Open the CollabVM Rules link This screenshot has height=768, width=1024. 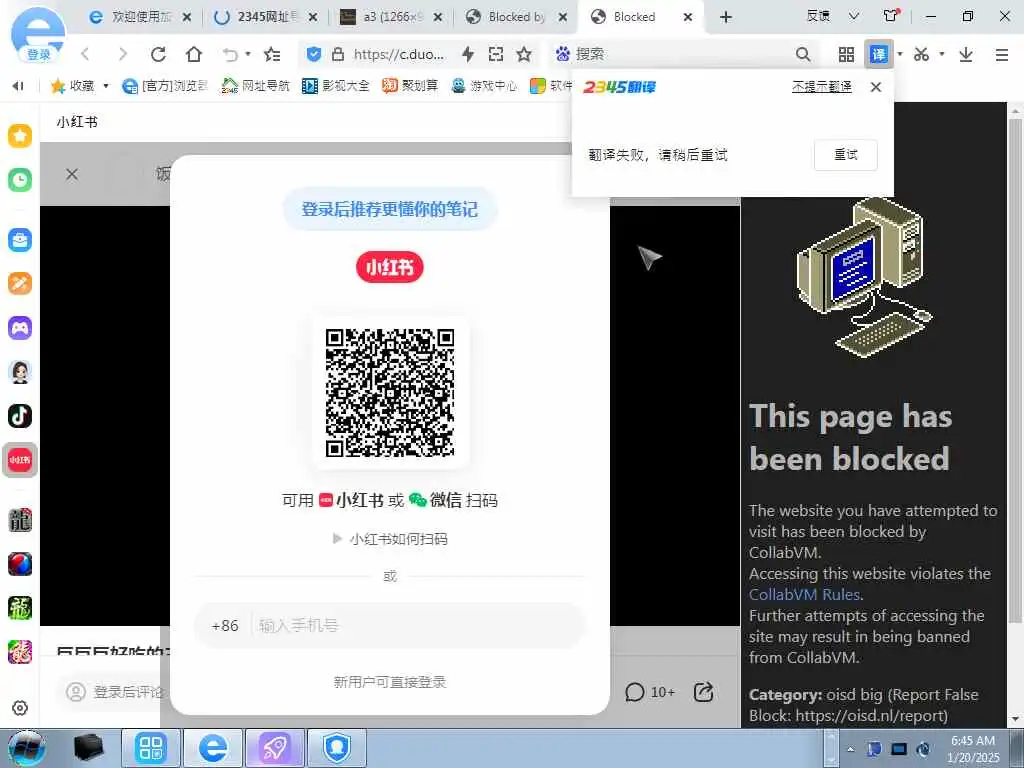(x=804, y=594)
